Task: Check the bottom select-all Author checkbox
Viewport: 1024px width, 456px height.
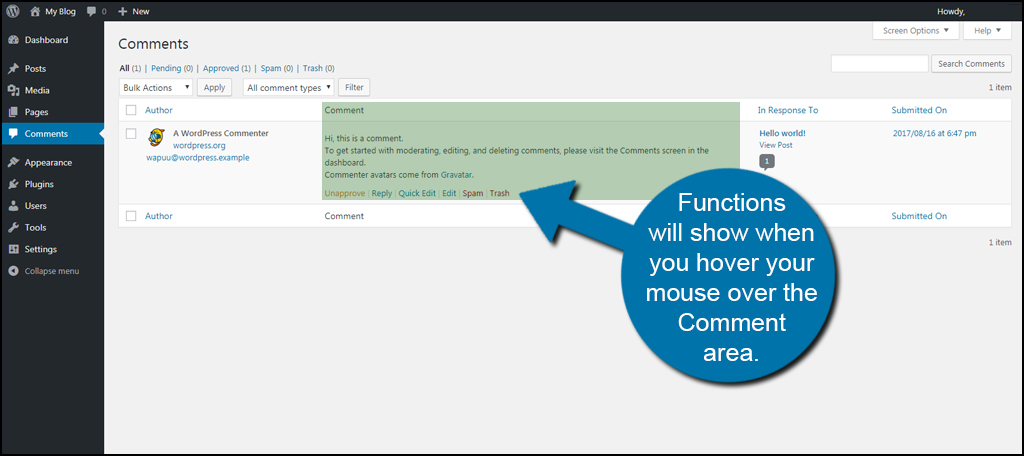Action: click(131, 216)
